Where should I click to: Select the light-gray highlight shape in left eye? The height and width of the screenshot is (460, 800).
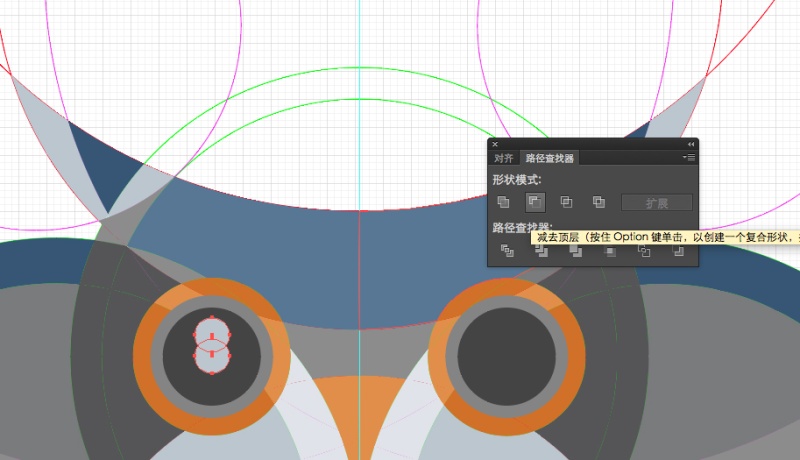click(x=212, y=345)
